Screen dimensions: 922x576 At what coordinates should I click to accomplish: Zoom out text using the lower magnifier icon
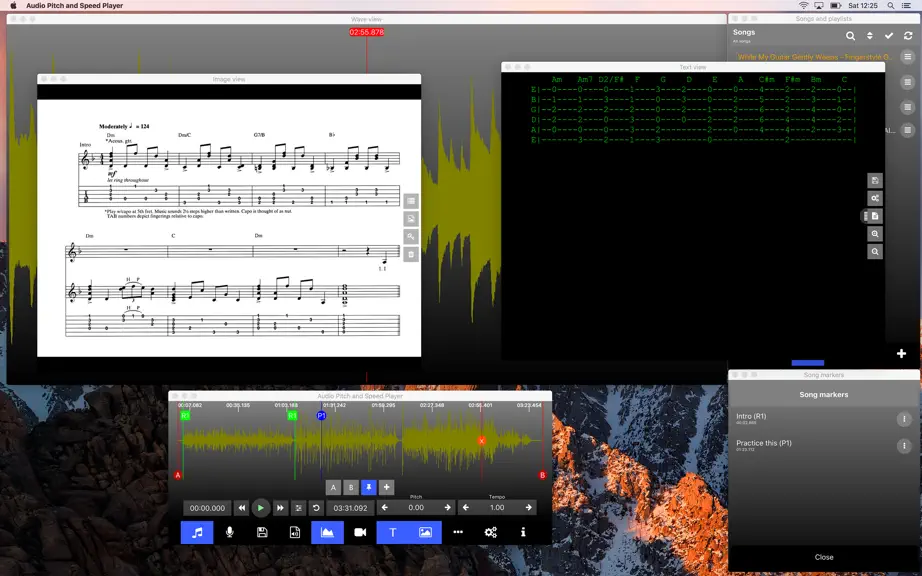pos(875,252)
